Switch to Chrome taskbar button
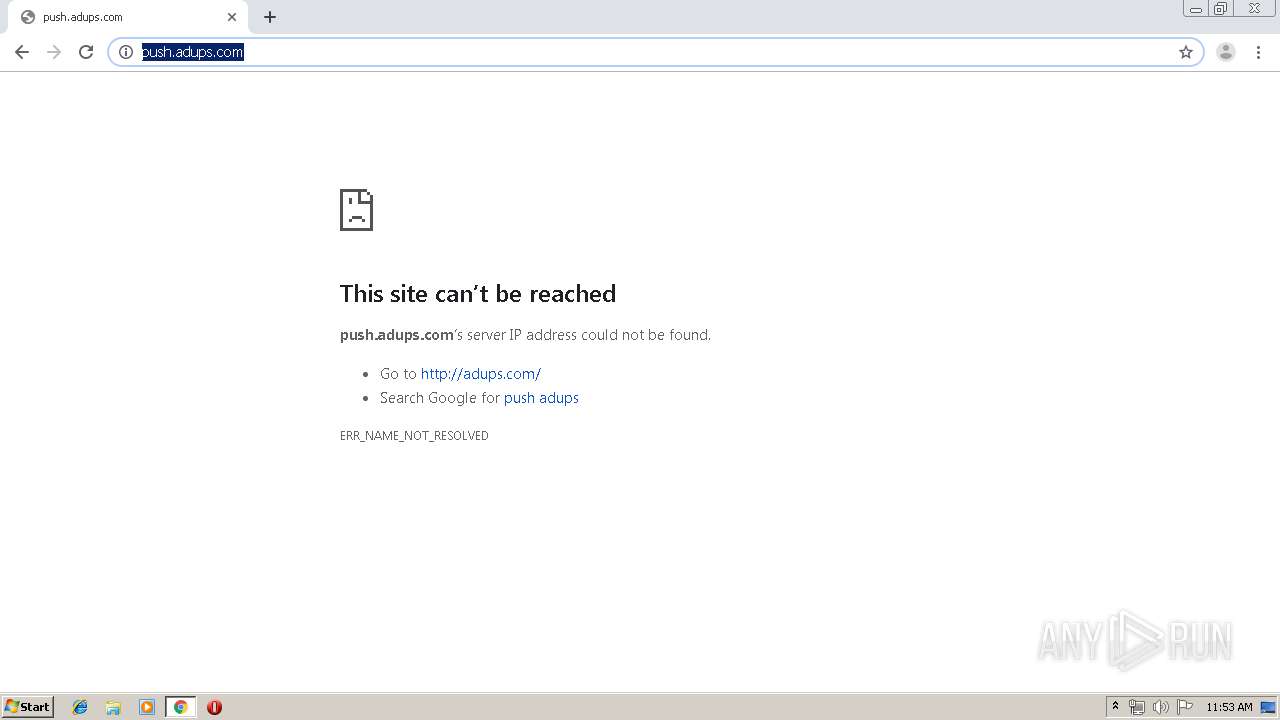This screenshot has width=1280, height=720. pyautogui.click(x=180, y=707)
